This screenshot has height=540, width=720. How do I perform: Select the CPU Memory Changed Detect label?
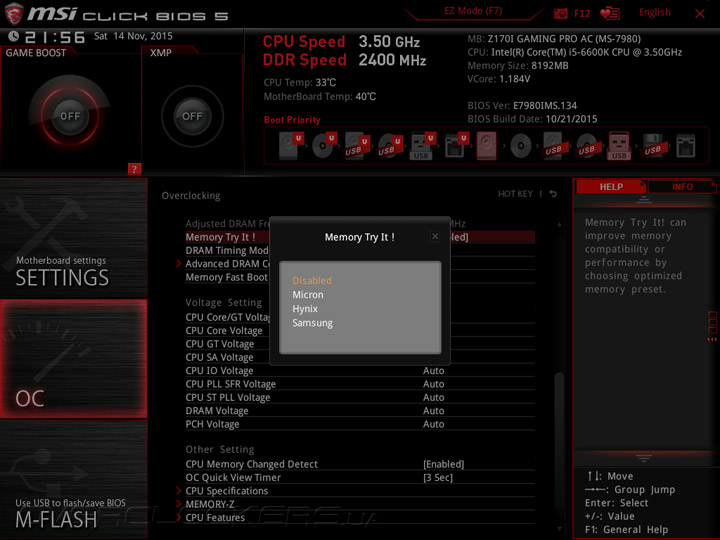point(251,464)
